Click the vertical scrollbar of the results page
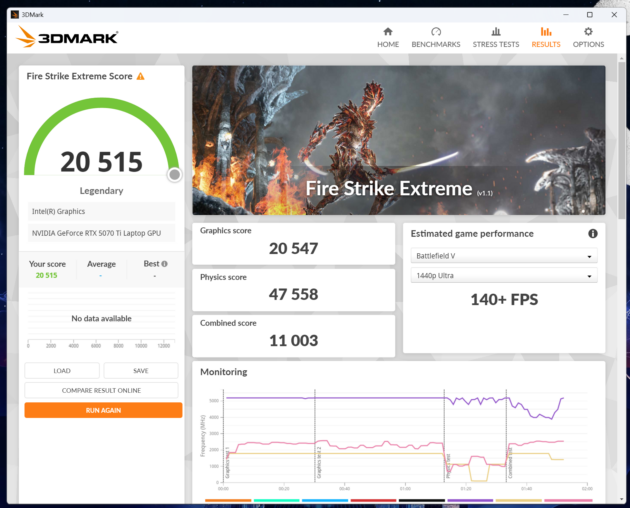This screenshot has width=630, height=508. 622,141
